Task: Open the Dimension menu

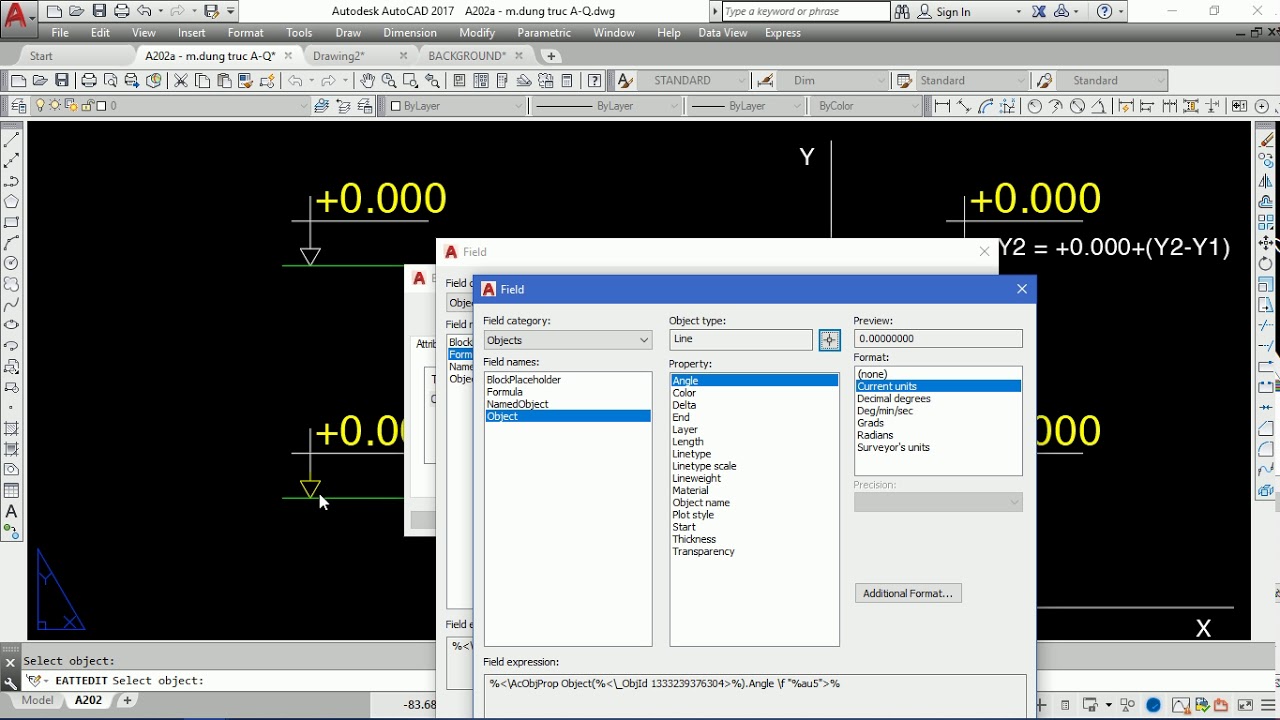Action: [x=410, y=33]
